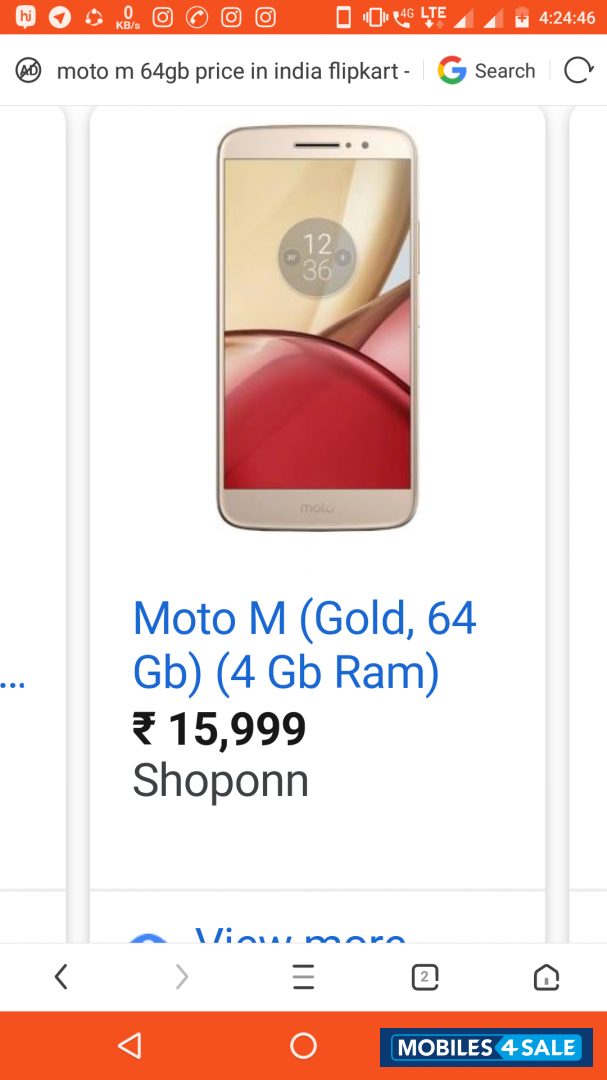Tap the Android home circle button
The image size is (607, 1080).
303,1044
